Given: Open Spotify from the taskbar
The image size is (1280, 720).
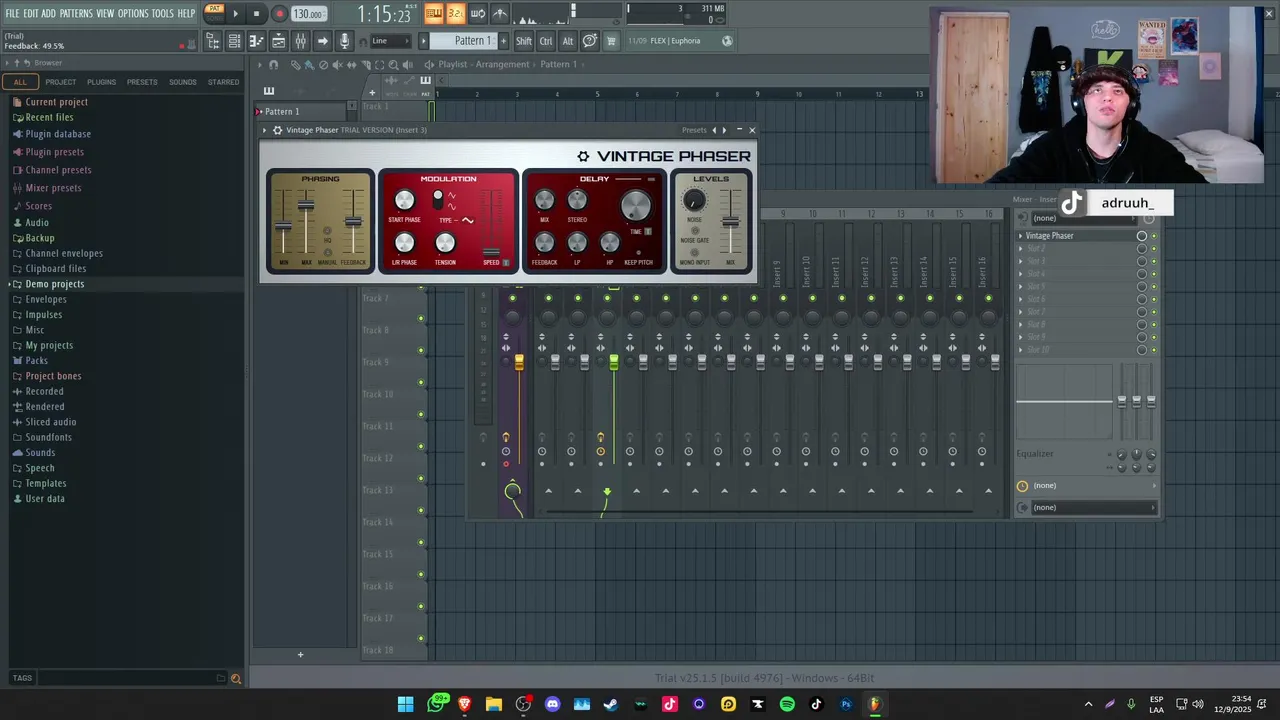Looking at the screenshot, I should pos(787,704).
